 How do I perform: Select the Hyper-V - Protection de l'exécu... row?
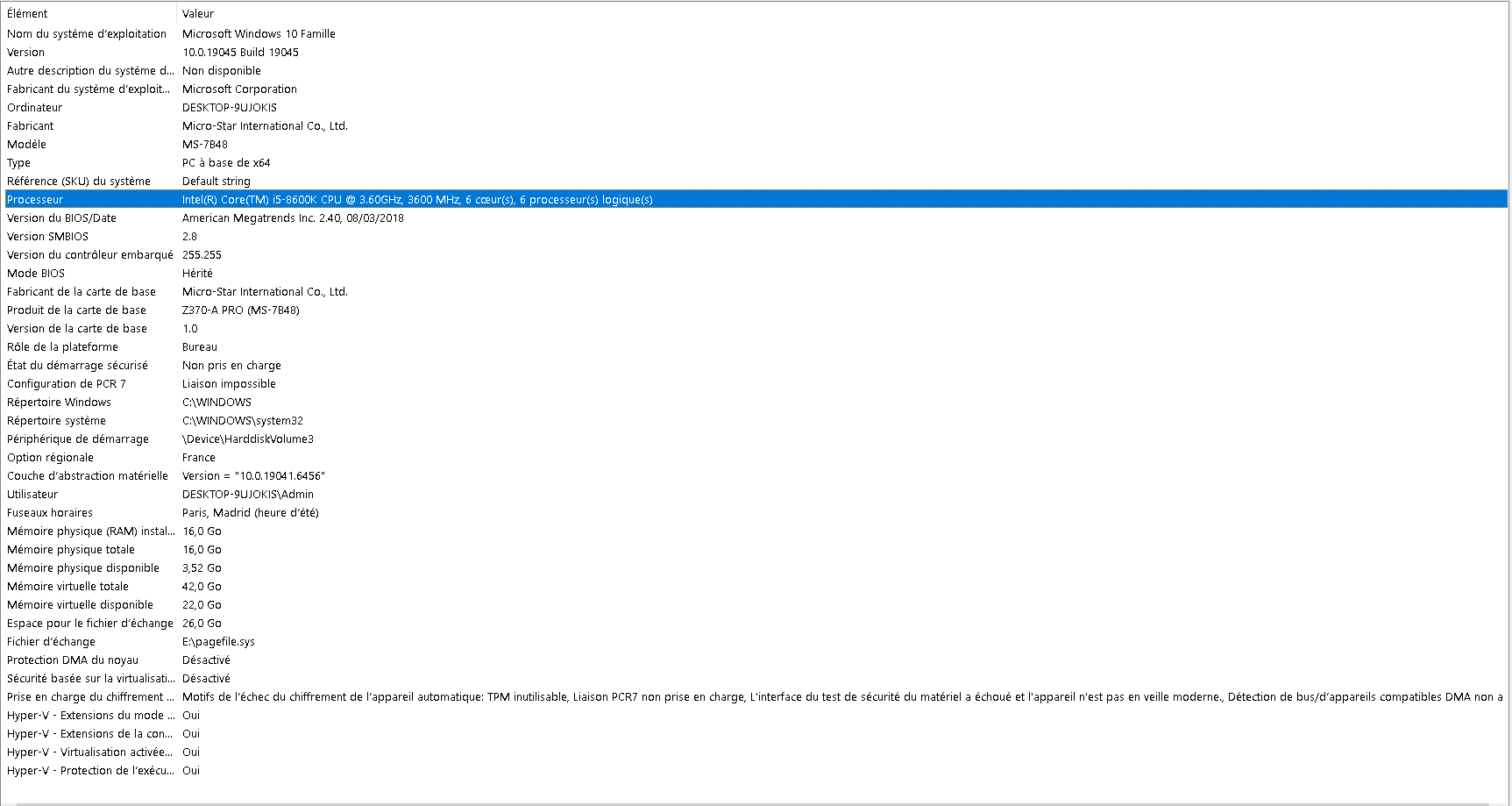[756, 770]
